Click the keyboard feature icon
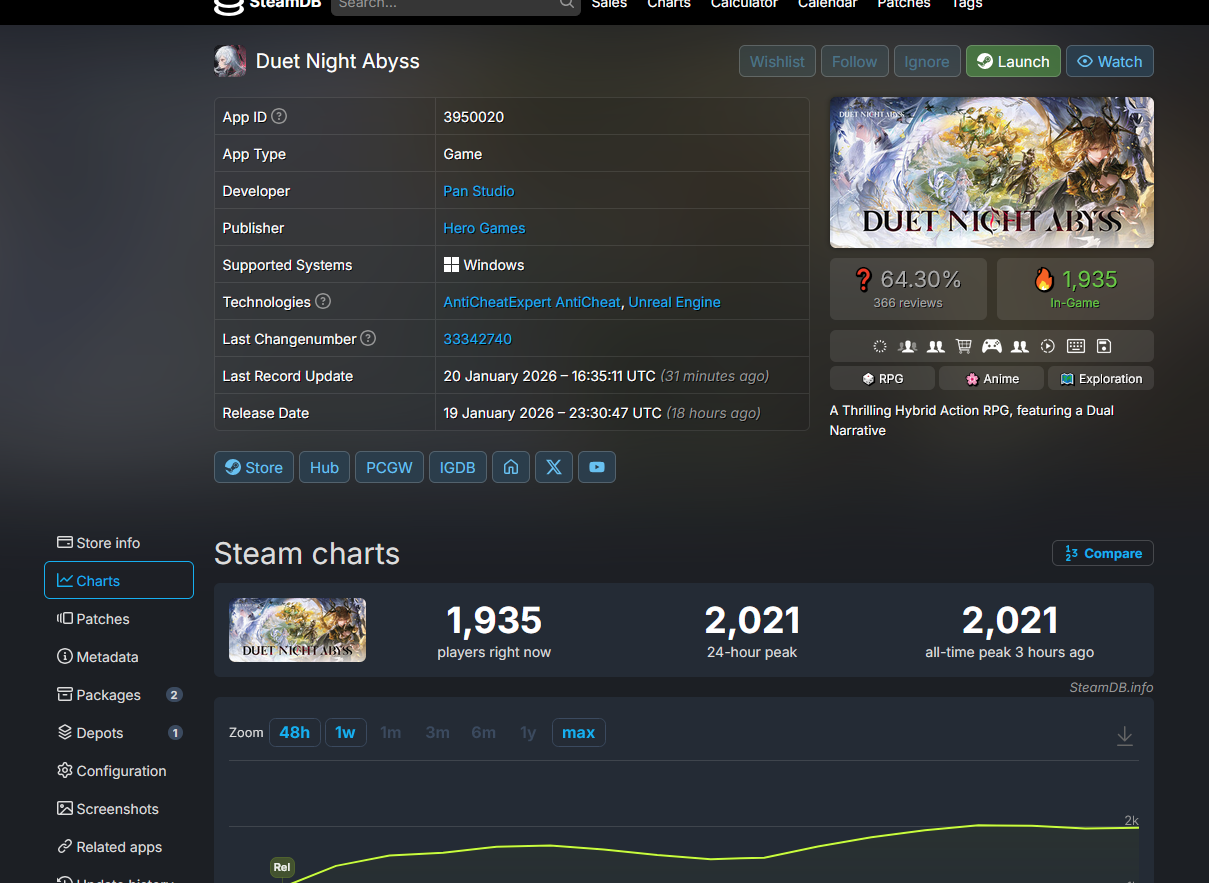The image size is (1209, 883). pos(1076,346)
